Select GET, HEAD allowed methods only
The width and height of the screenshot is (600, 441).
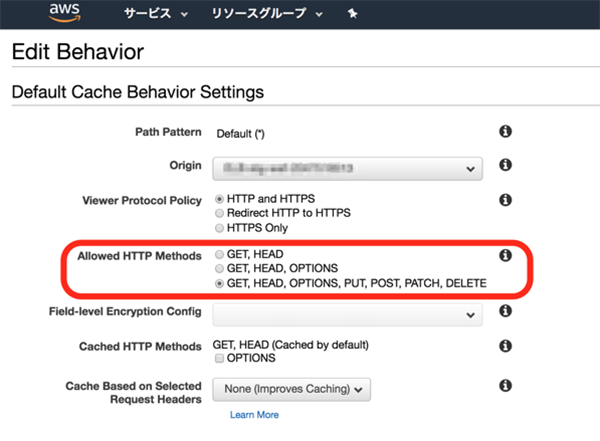tap(220, 256)
